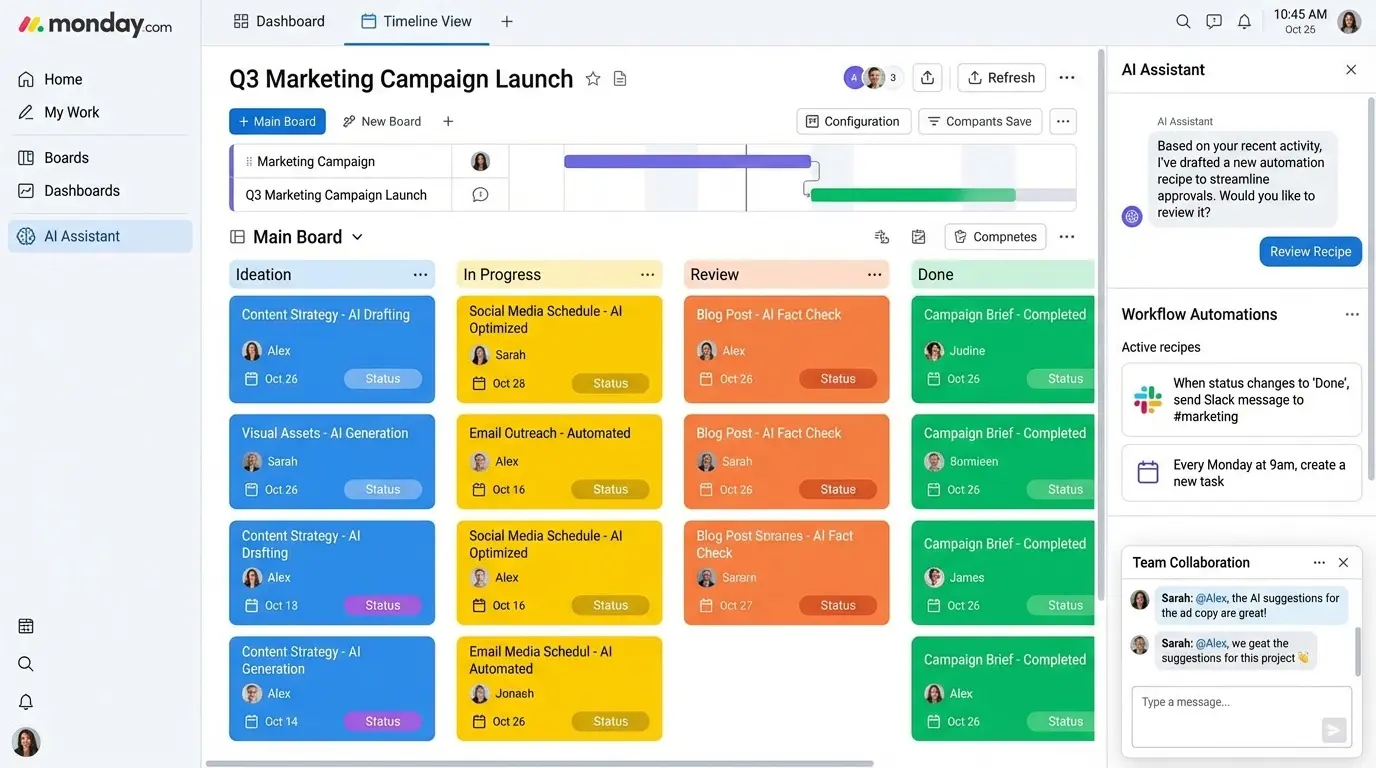Click the calendar icon next to Compnetes

pos(918,237)
